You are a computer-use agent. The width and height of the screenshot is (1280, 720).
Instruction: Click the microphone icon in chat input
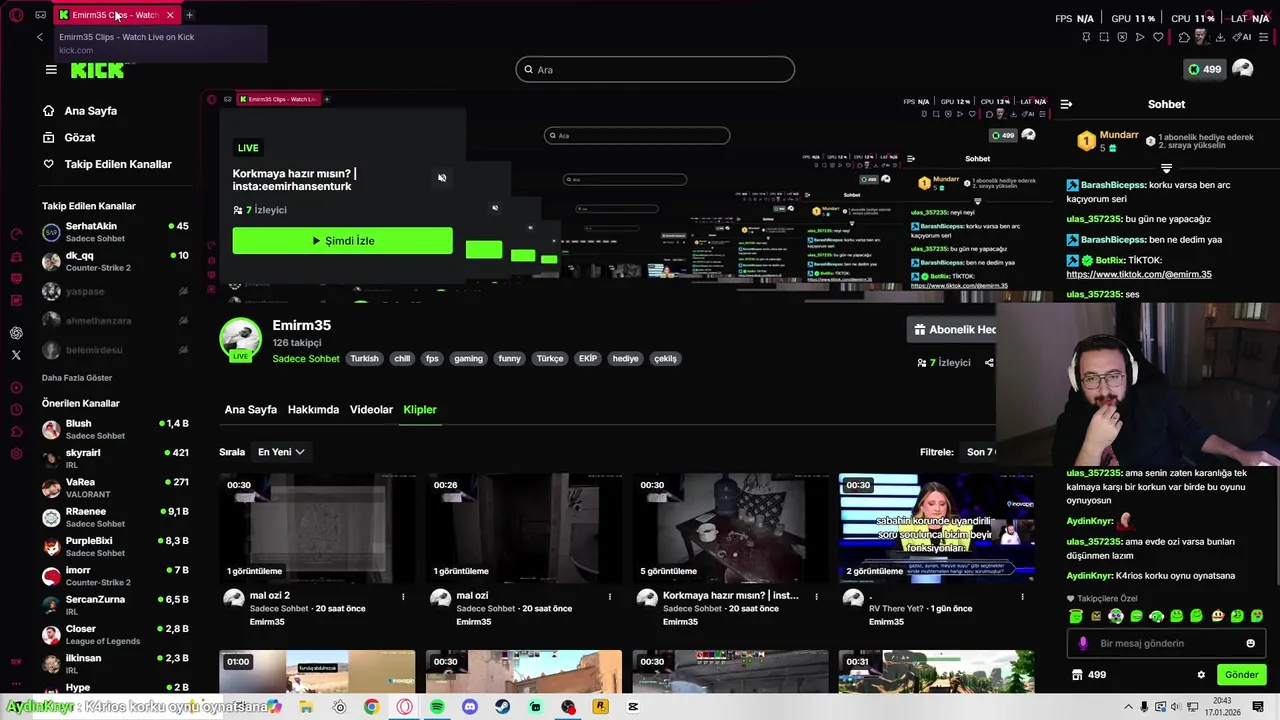click(x=1083, y=643)
